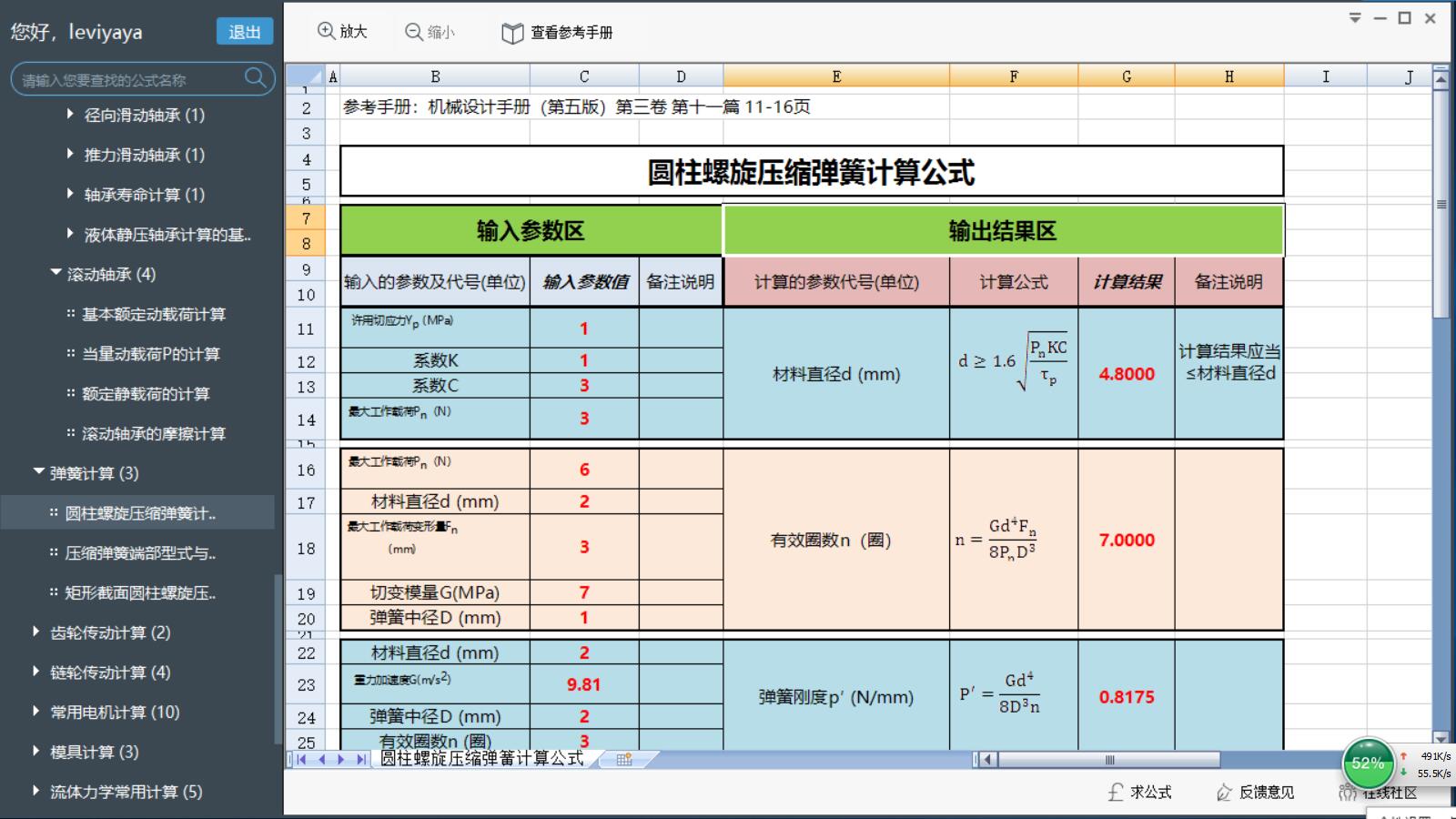Click 系数C input value cell
The height and width of the screenshot is (819, 1456).
(584, 386)
